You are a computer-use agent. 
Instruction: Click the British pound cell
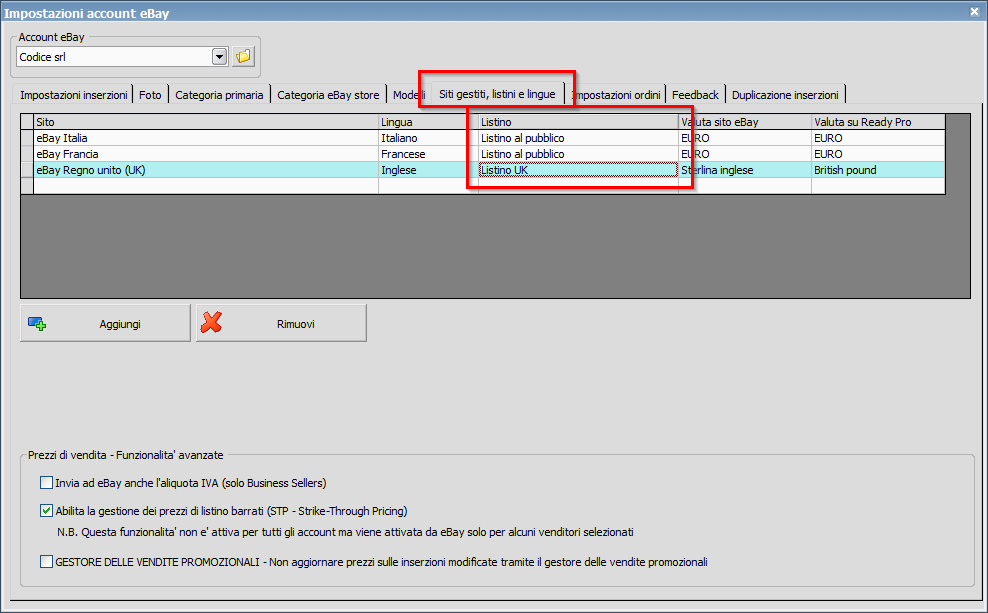878,170
